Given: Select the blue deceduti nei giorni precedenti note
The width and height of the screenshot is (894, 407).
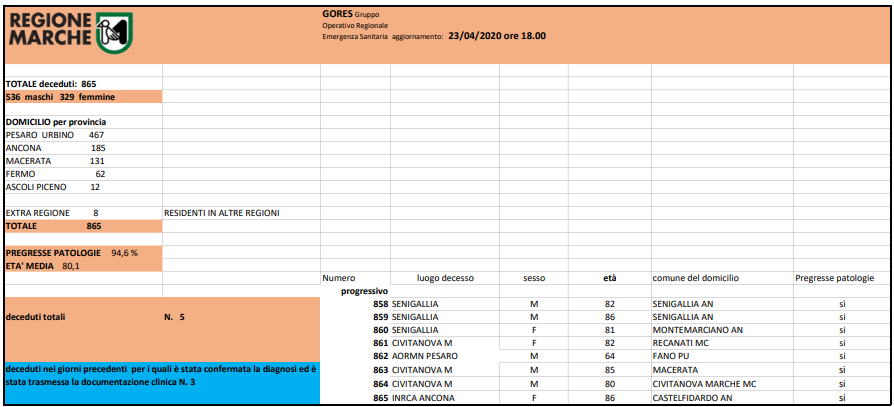Looking at the screenshot, I should (x=162, y=382).
